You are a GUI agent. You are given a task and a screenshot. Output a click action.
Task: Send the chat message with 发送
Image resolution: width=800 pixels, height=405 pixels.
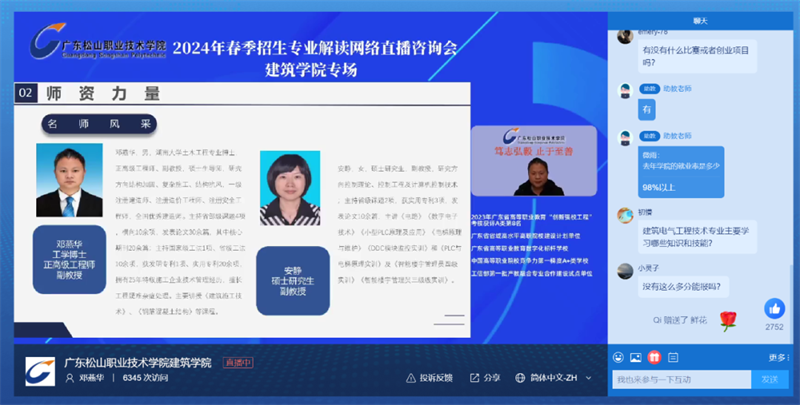coord(769,379)
